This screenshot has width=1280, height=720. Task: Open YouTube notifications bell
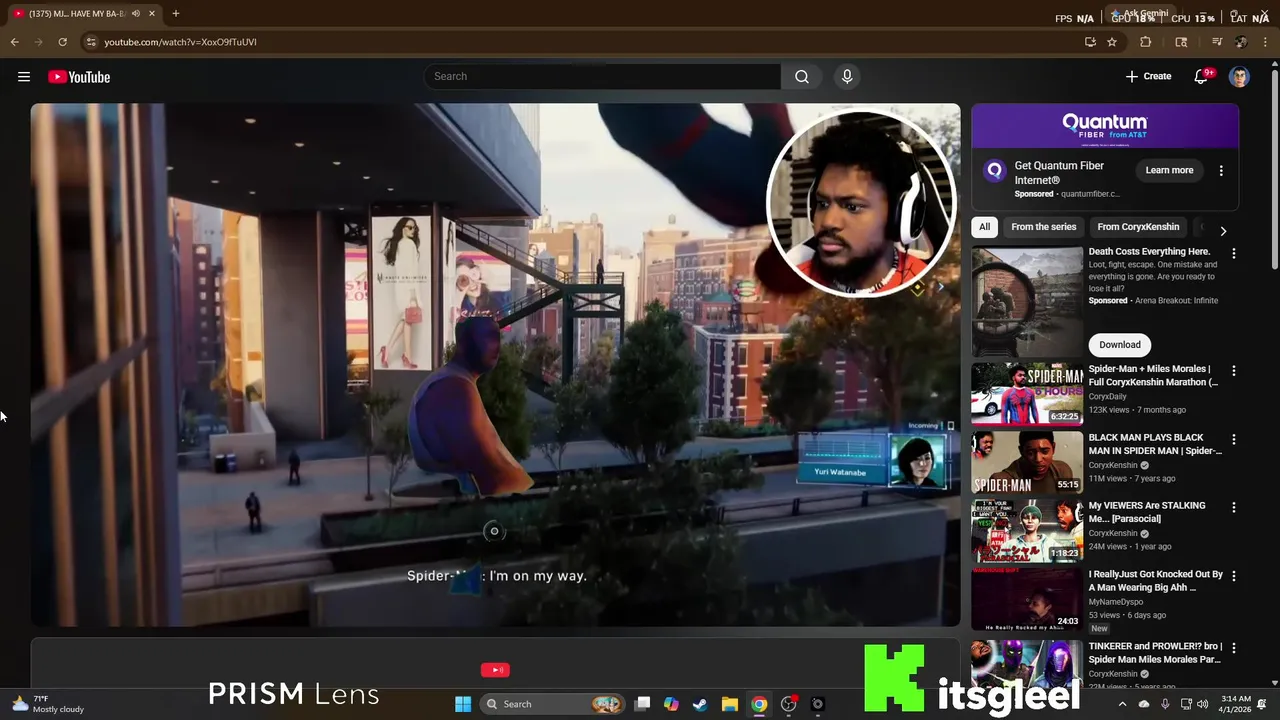1201,77
